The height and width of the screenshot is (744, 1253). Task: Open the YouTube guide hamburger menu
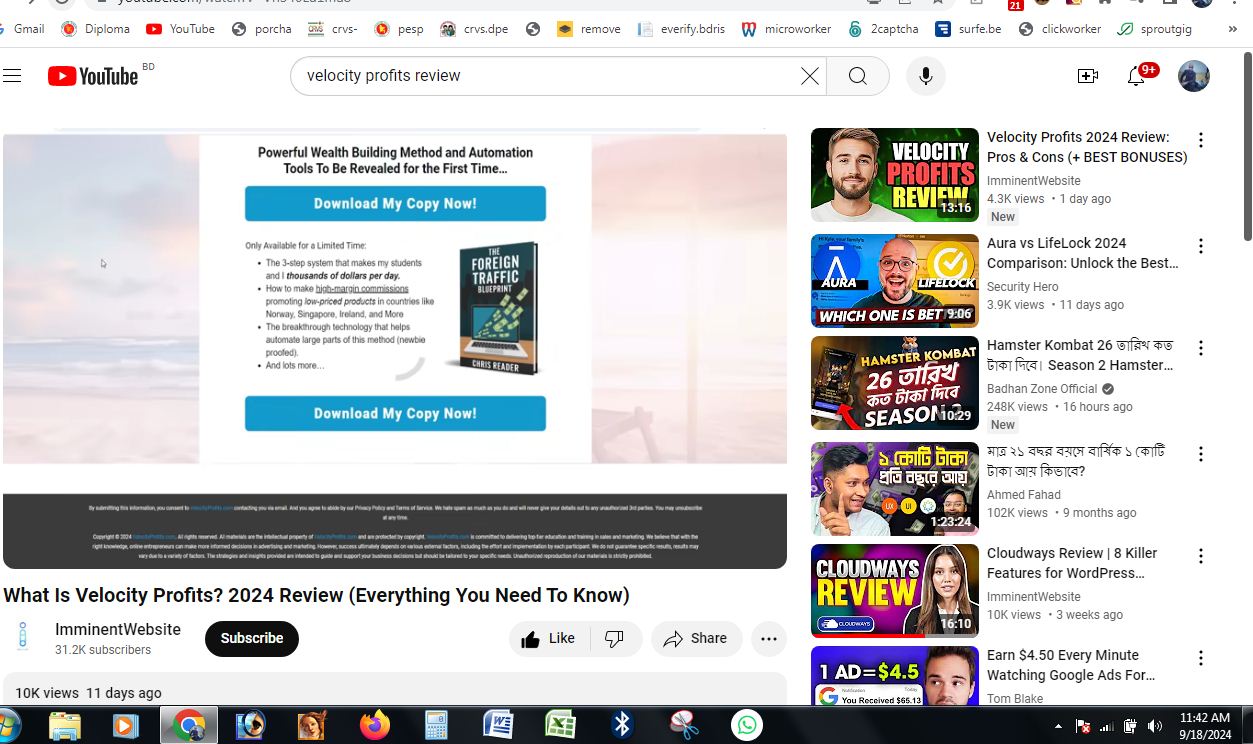(x=12, y=76)
